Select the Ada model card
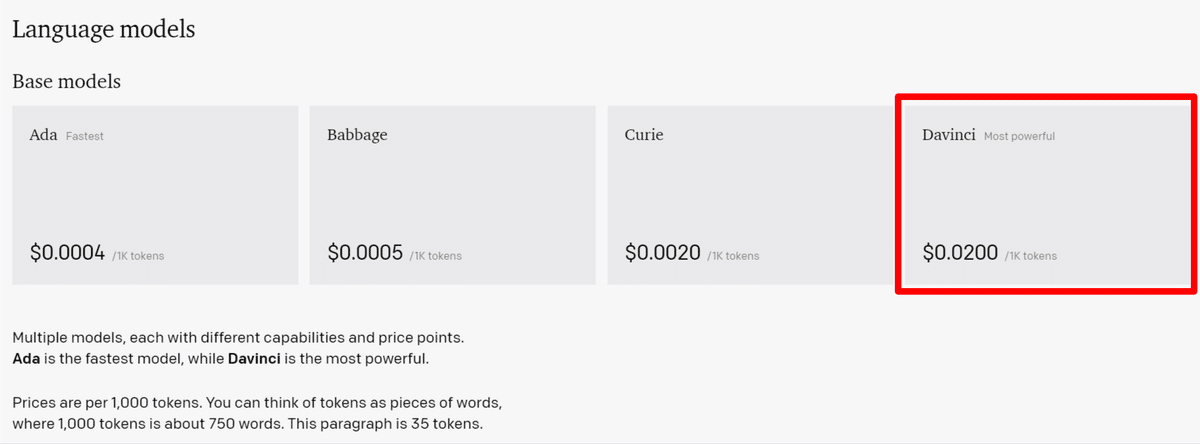This screenshot has height=444, width=1200. pyautogui.click(x=155, y=195)
